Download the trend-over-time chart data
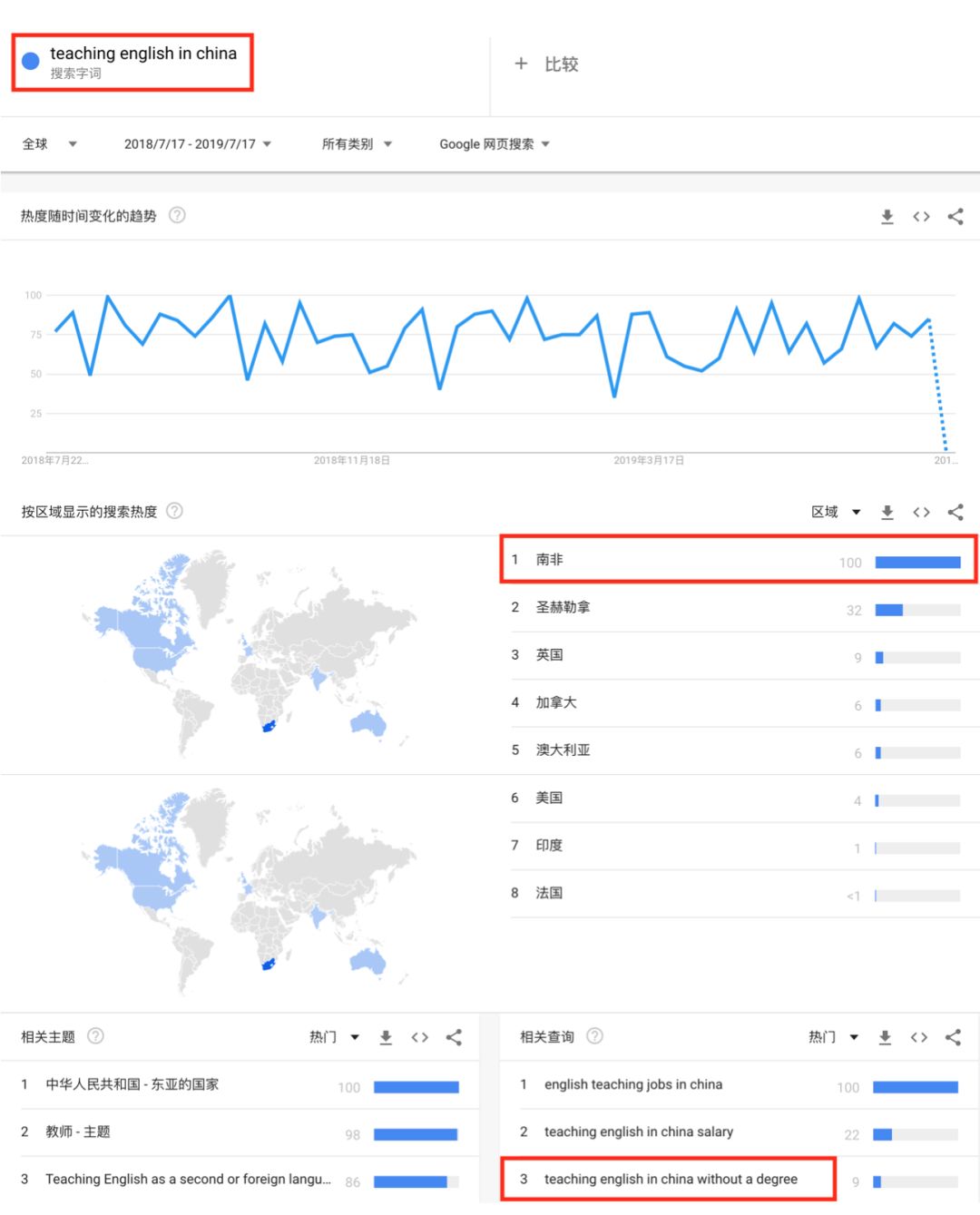This screenshot has width=980, height=1215. point(887,217)
